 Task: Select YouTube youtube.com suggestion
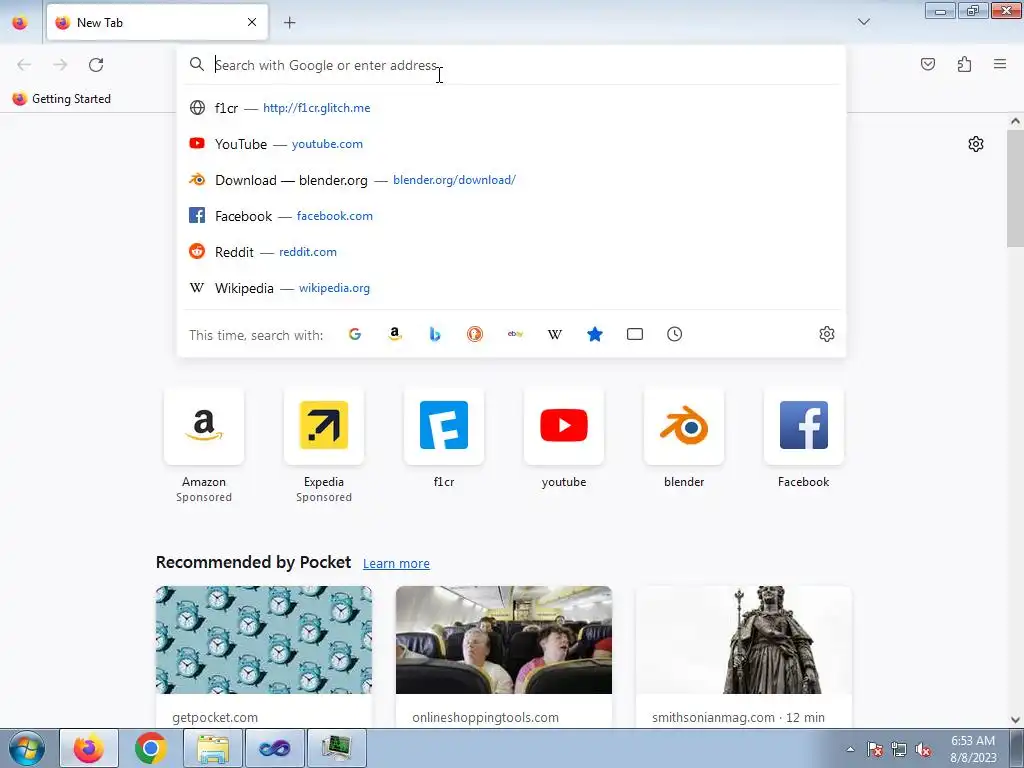(x=511, y=144)
